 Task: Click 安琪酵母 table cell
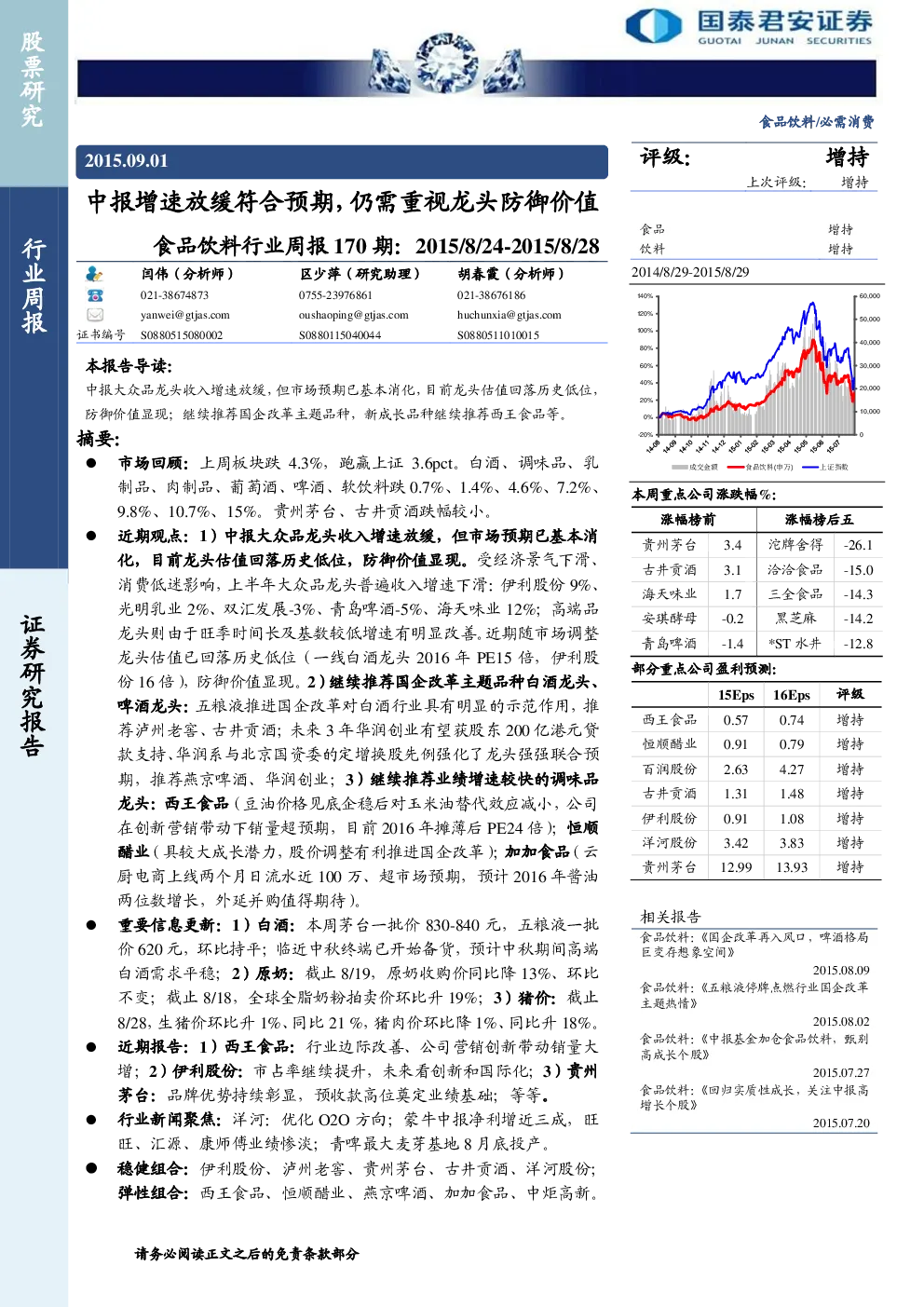point(669,619)
